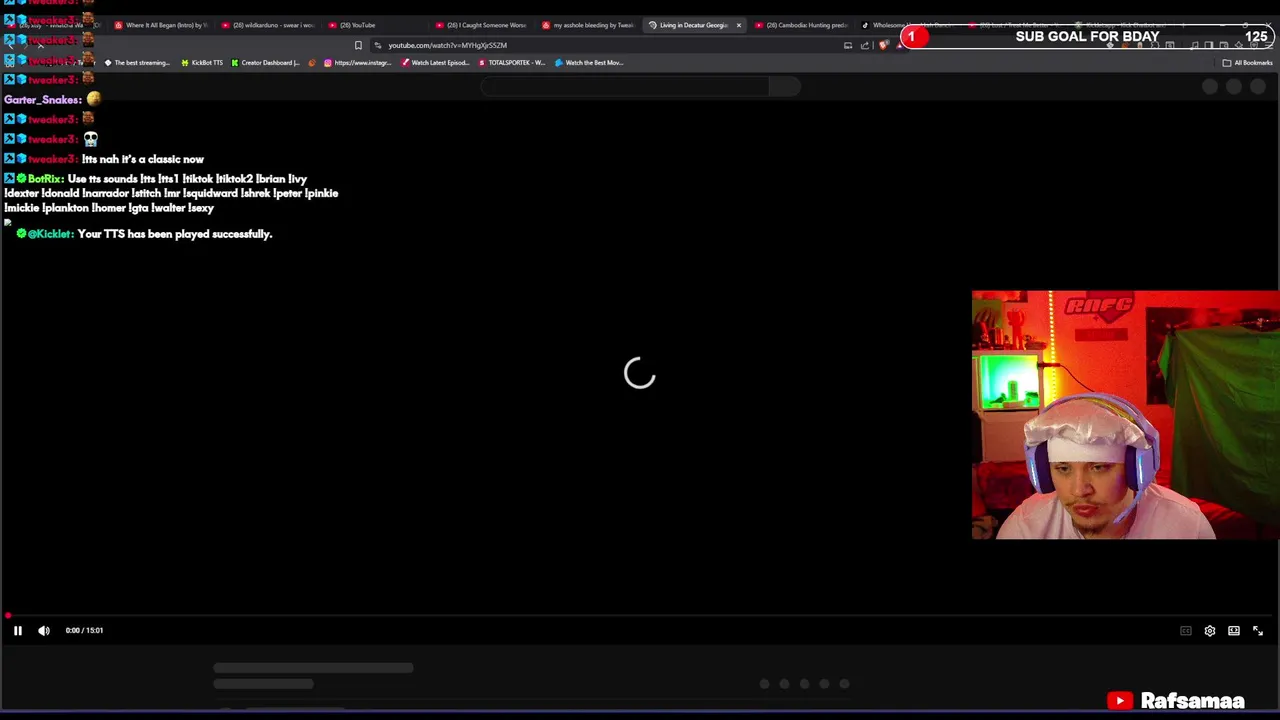1280x720 pixels.
Task: Switch to the TikTok 'Wholesome' tab
Action: (x=908, y=25)
